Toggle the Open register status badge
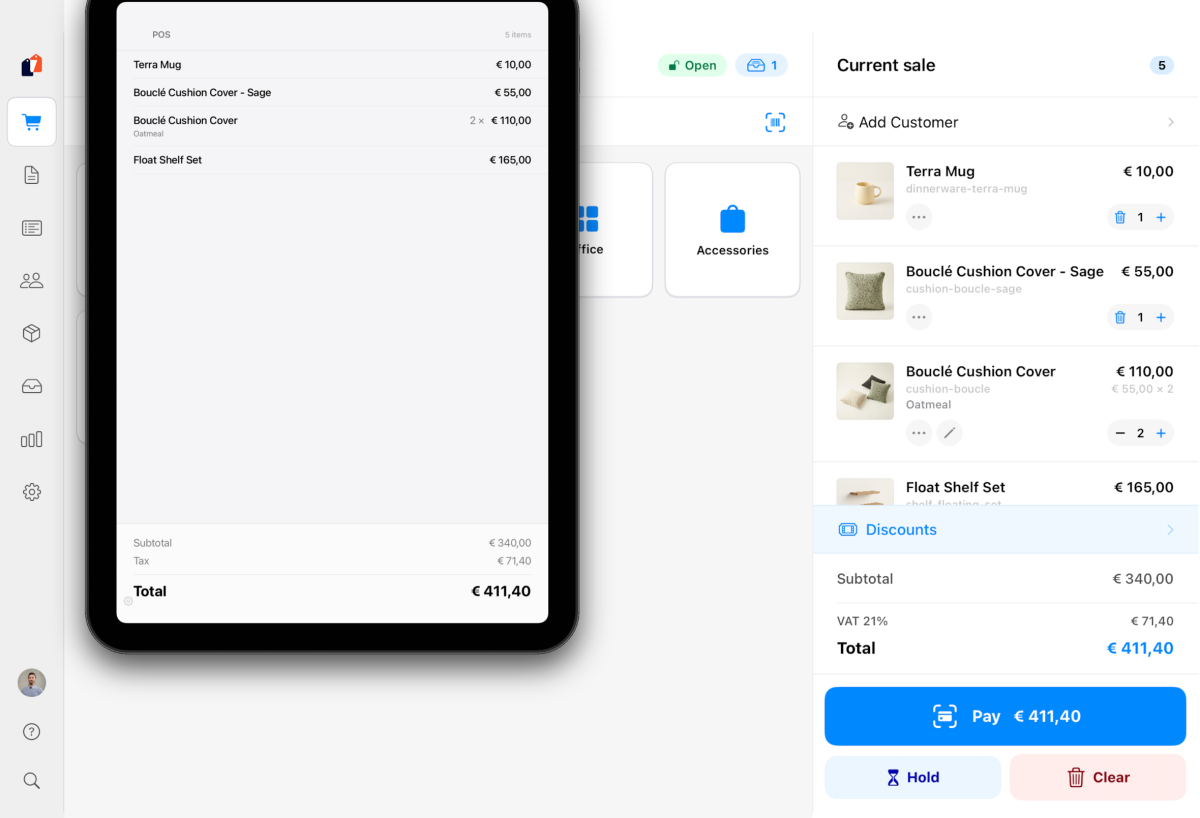Viewport: 1200px width, 818px height. click(692, 65)
